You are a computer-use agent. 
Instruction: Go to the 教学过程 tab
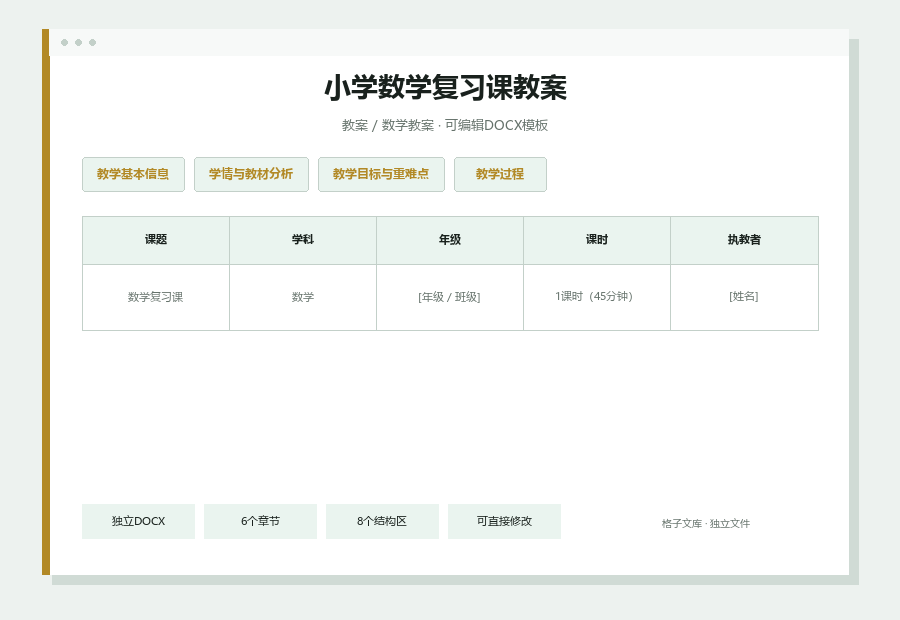click(x=500, y=175)
